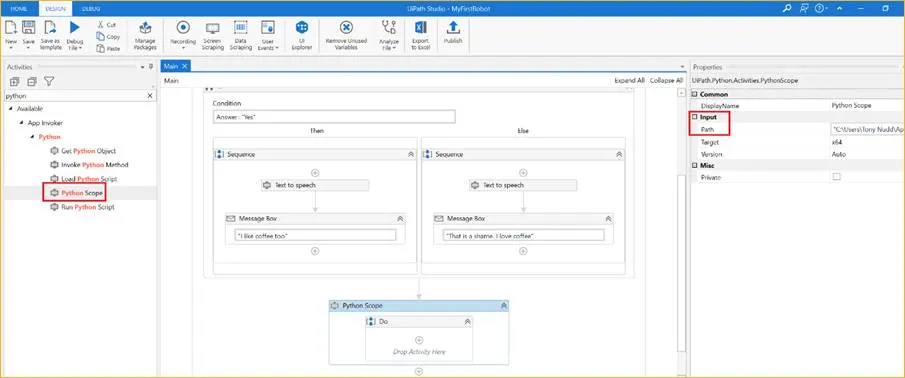Collapse the Python Scope activity
Viewport: 905px width, 378px height.
[503, 306]
